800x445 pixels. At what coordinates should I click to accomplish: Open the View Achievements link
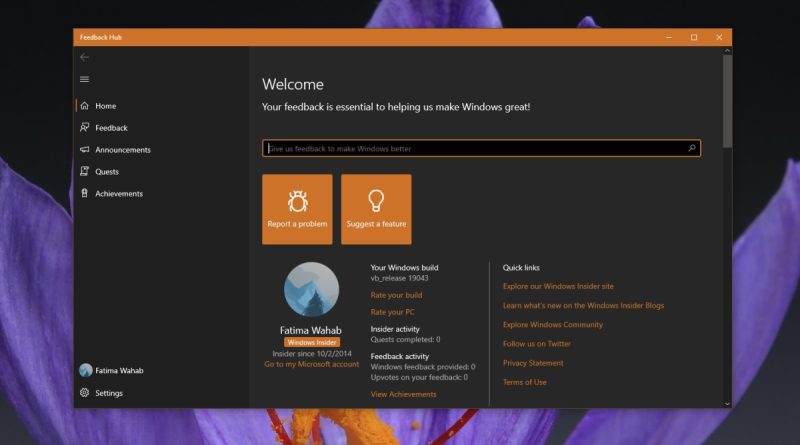[x=403, y=394]
